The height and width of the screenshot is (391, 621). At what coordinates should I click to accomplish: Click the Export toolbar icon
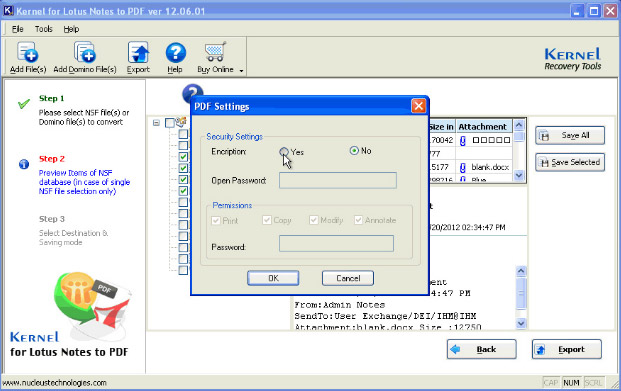tap(138, 52)
